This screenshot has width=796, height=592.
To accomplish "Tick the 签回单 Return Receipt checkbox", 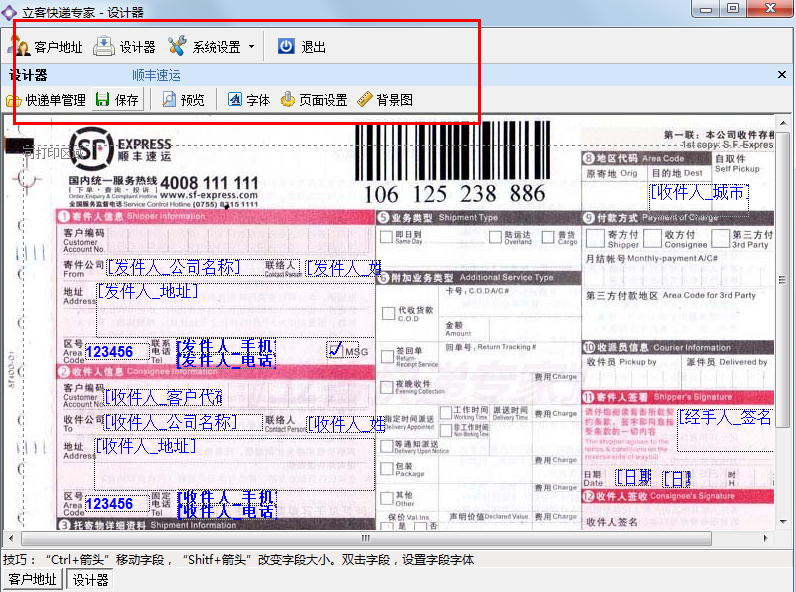I will [388, 357].
